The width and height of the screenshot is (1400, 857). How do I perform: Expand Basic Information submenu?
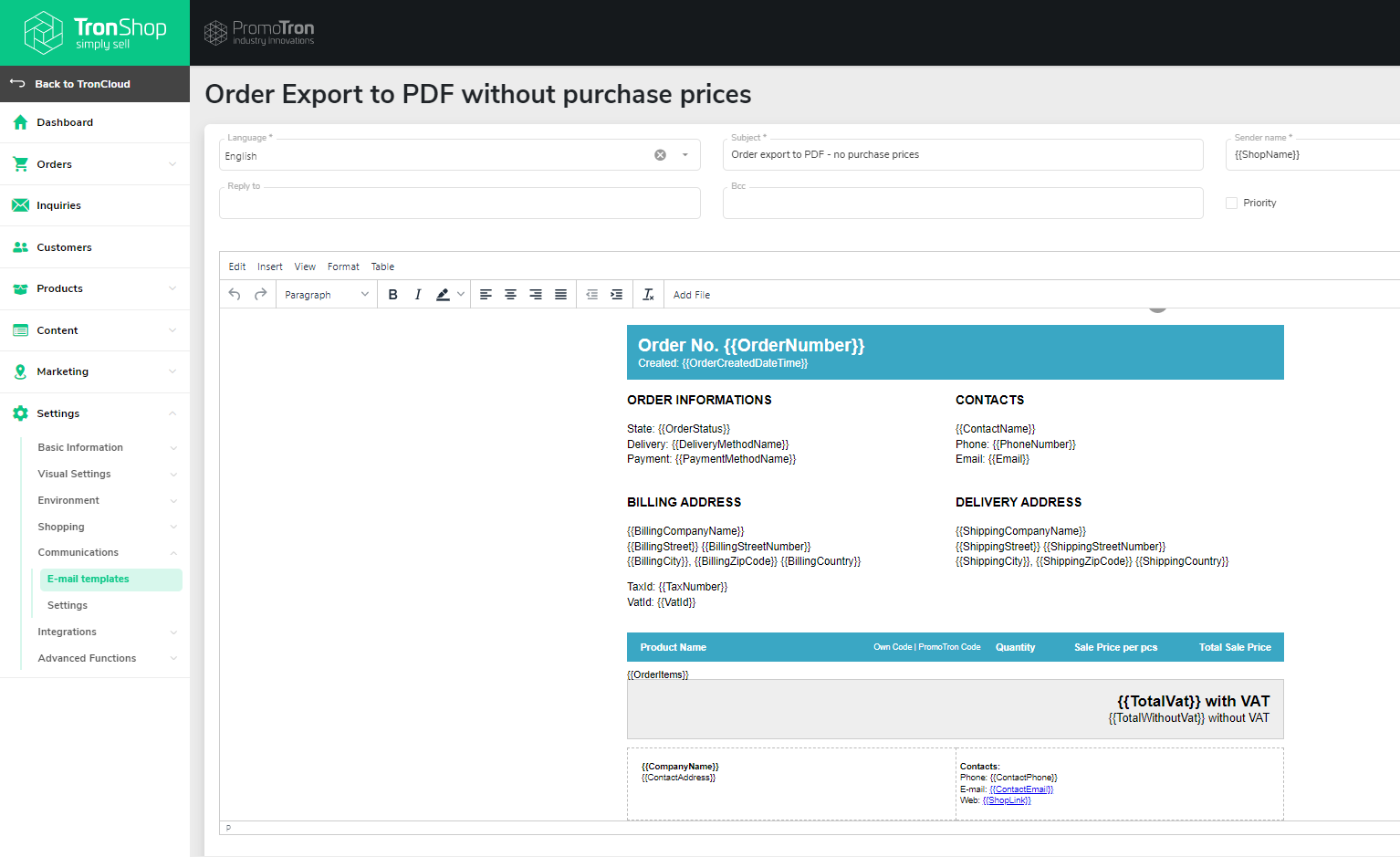(173, 448)
